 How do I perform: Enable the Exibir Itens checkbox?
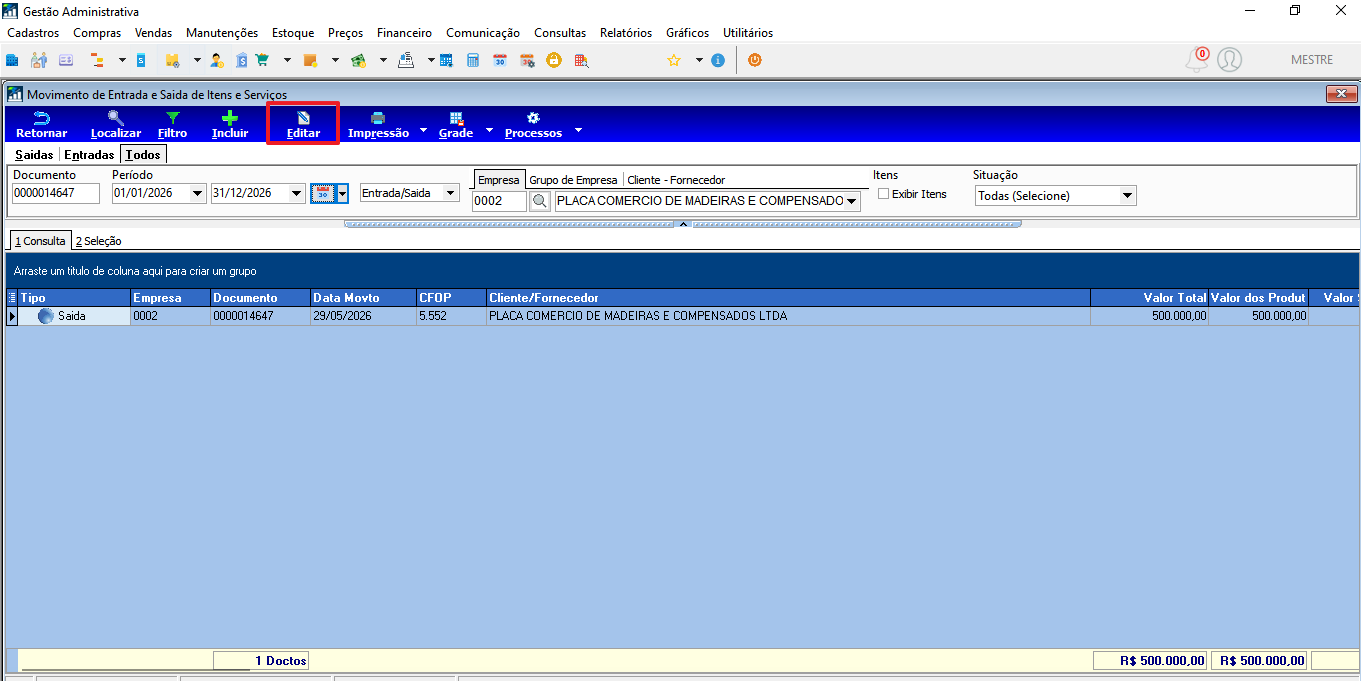[x=883, y=194]
